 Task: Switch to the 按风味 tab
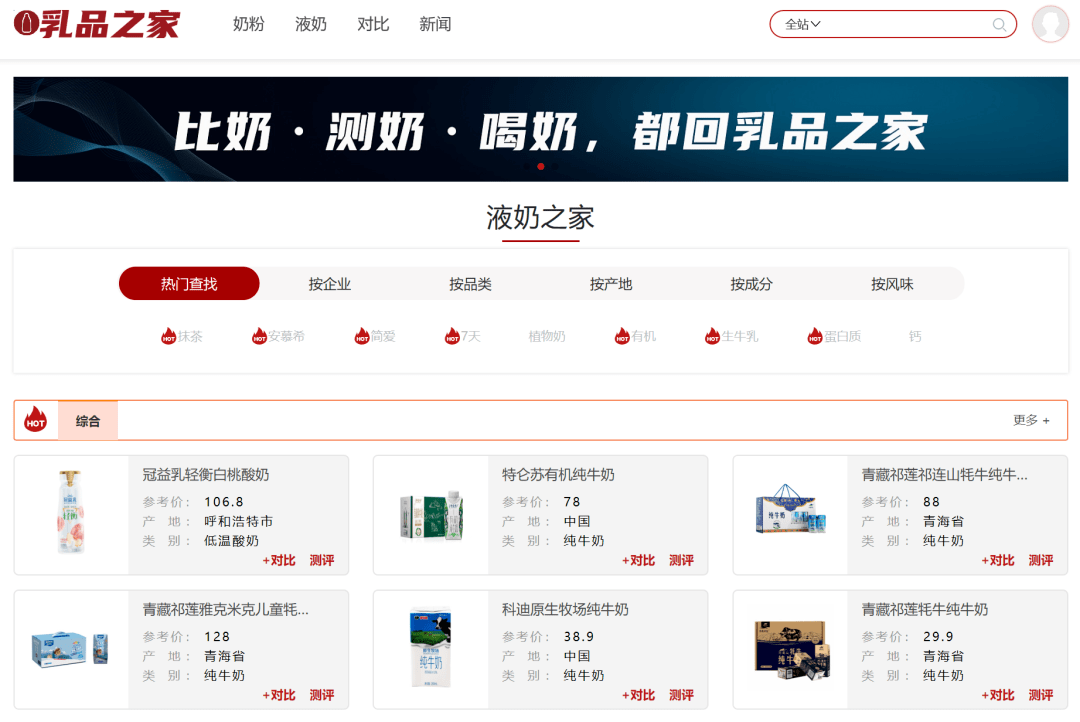pyautogui.click(x=892, y=284)
